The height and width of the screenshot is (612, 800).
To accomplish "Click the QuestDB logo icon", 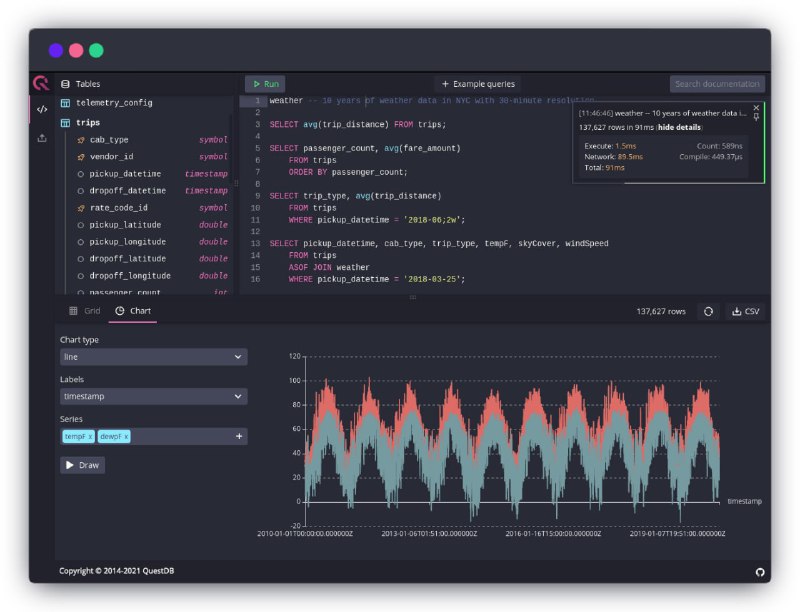I will [41, 83].
